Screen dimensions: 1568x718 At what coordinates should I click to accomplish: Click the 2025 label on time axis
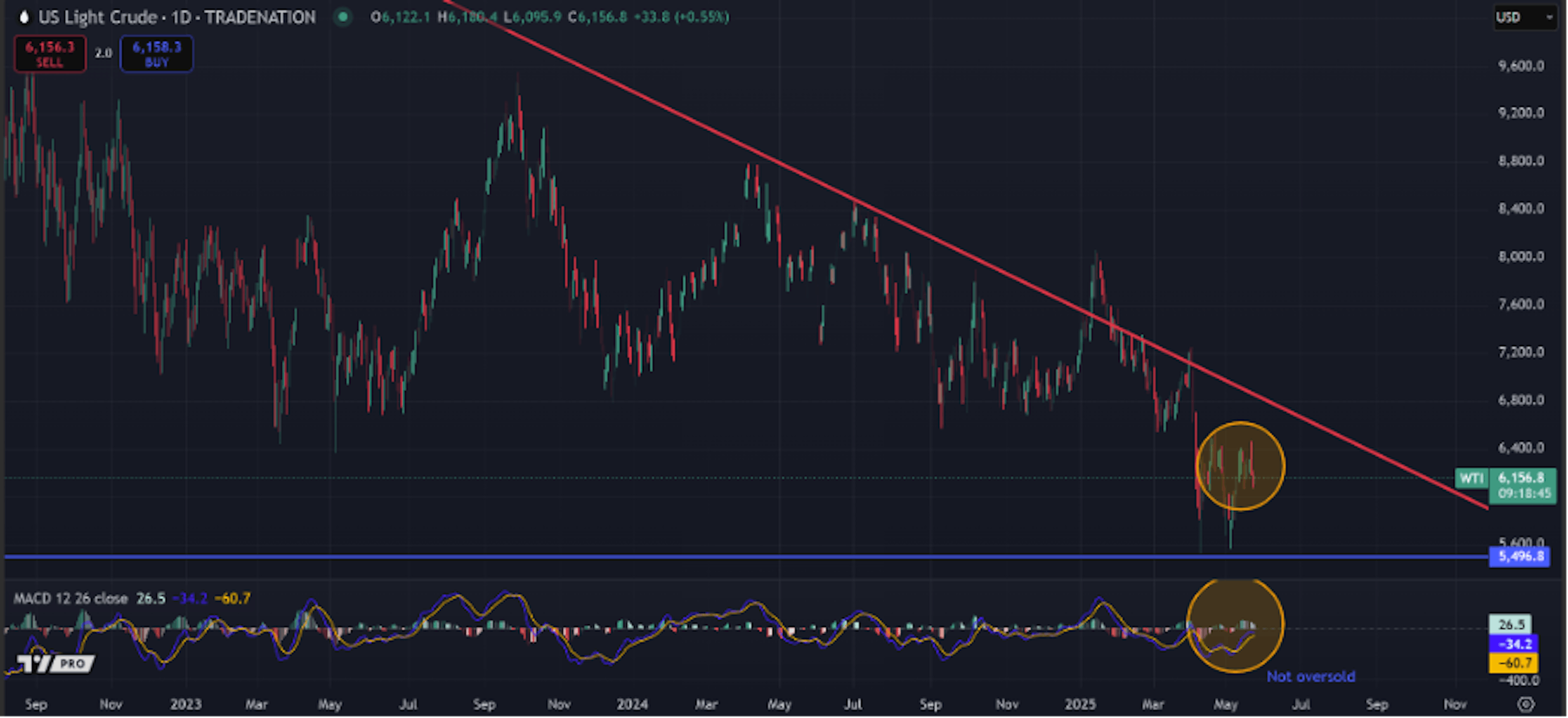coord(1080,704)
